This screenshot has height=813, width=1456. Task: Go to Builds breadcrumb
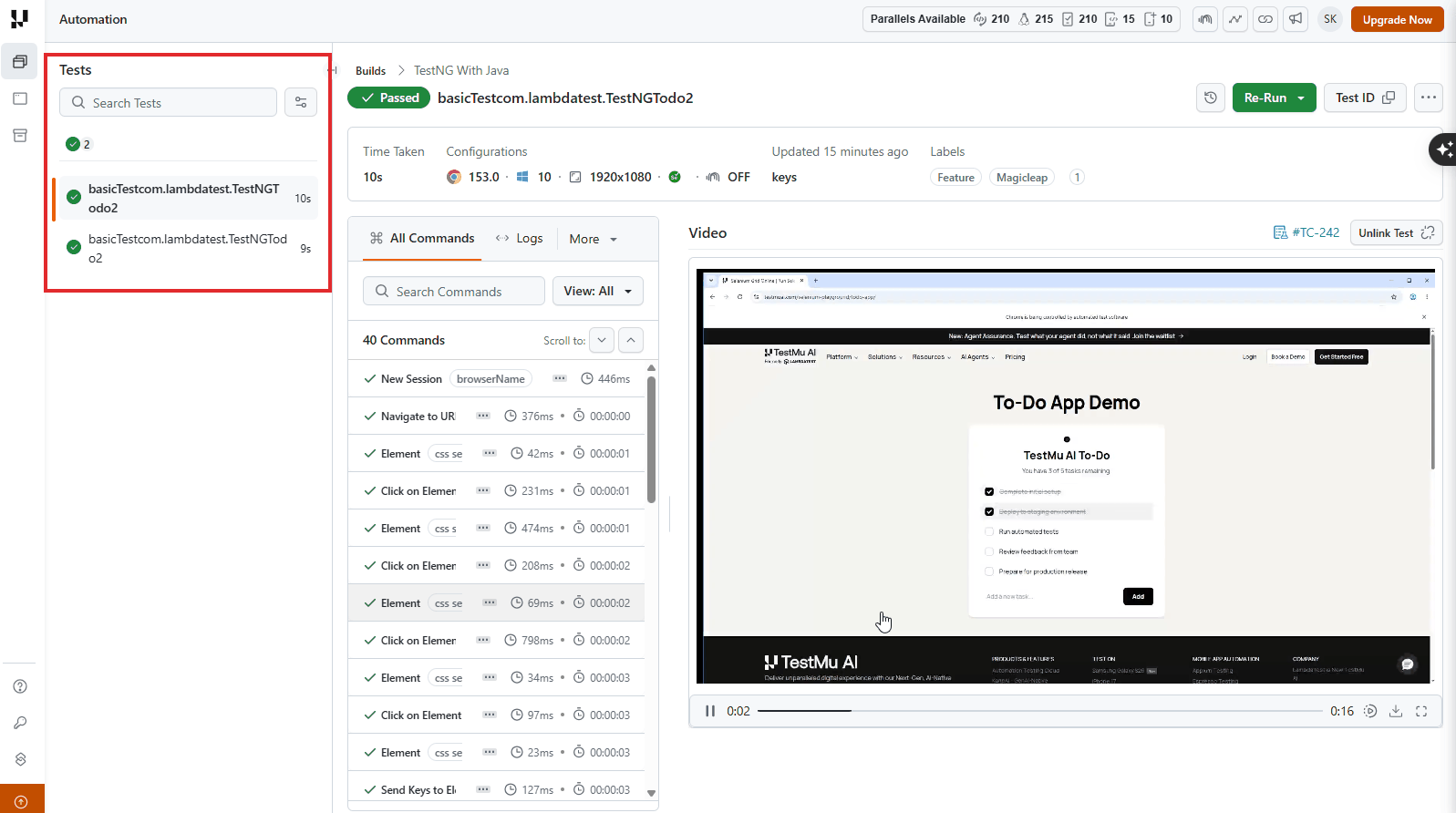click(370, 70)
